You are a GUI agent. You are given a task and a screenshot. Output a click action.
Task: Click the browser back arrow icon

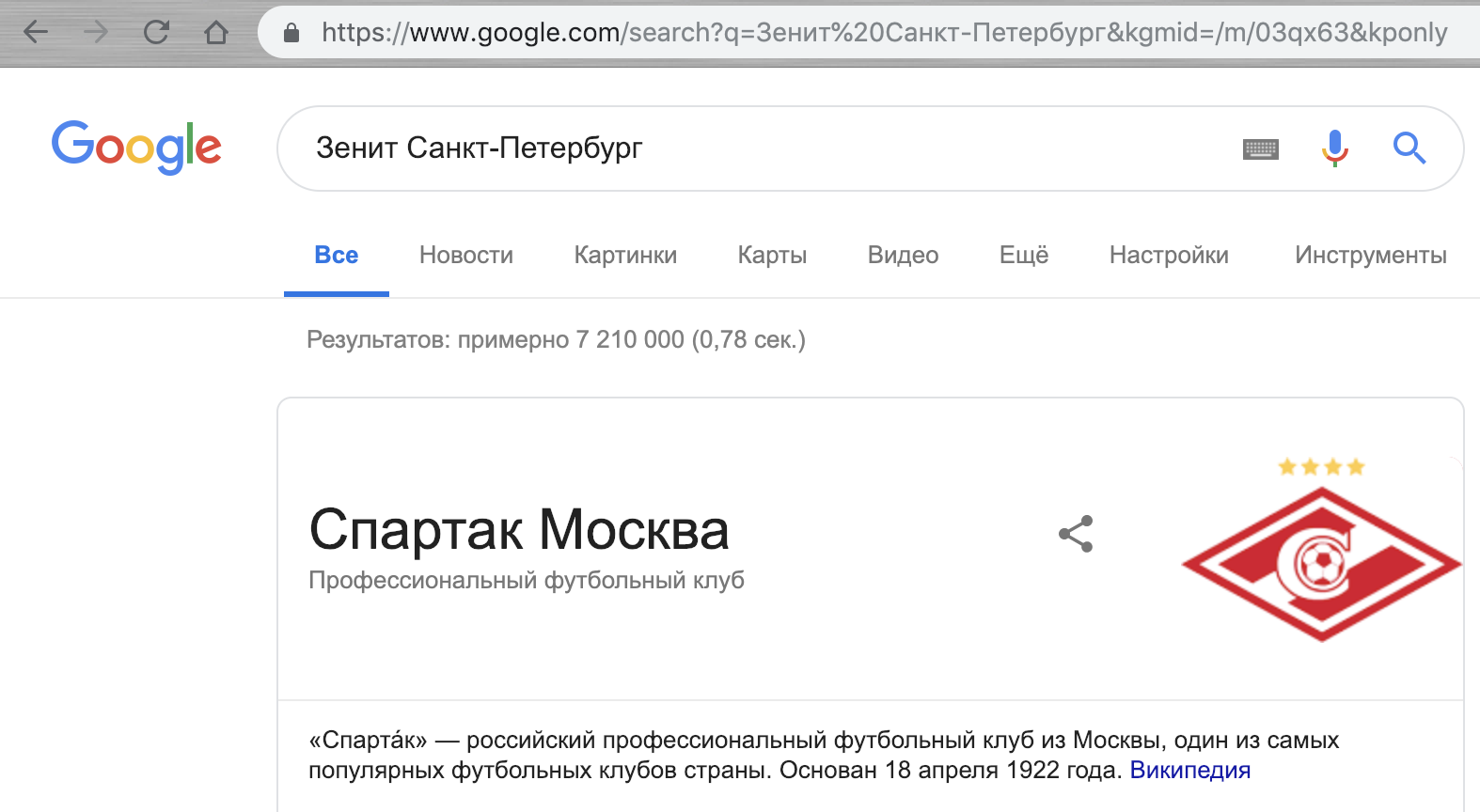(36, 32)
